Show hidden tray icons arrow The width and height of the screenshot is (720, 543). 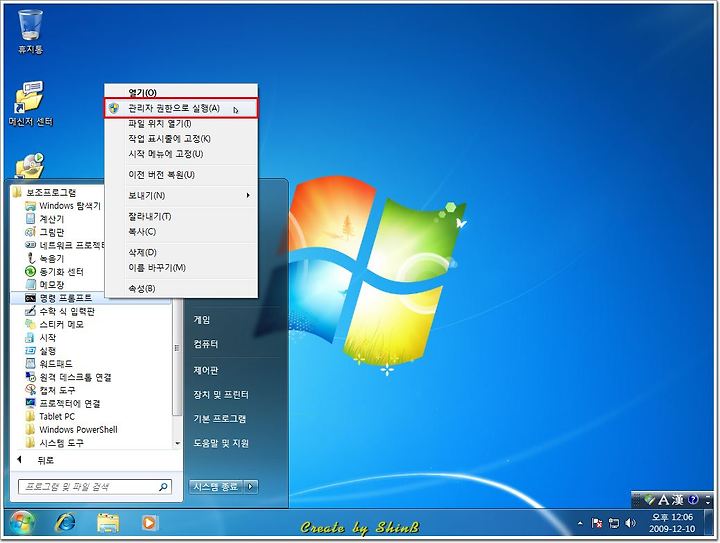580,523
